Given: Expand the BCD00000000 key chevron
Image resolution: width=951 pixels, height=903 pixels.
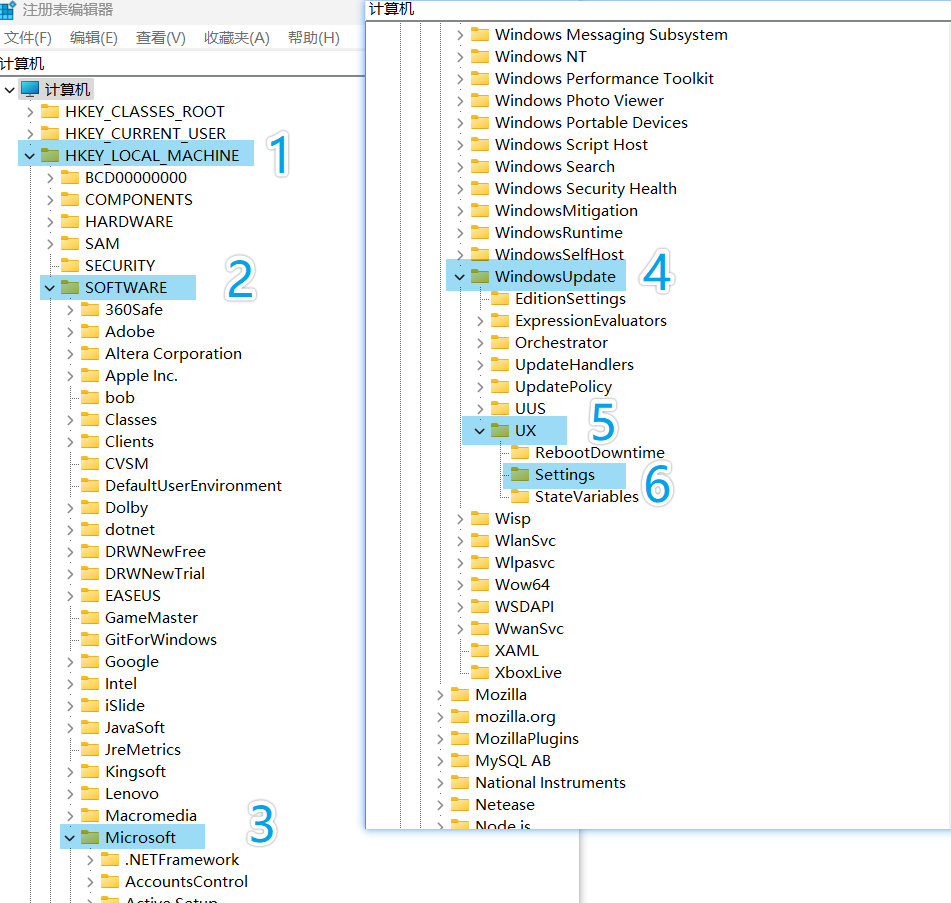Looking at the screenshot, I should pyautogui.click(x=50, y=178).
